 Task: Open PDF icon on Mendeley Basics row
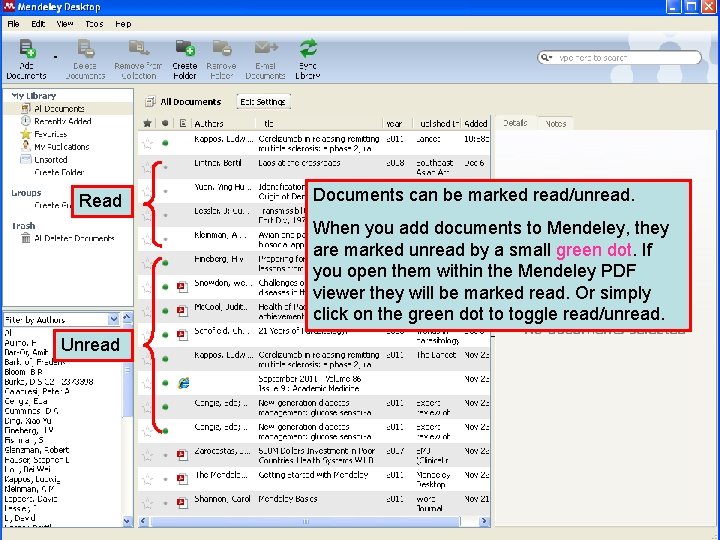tap(182, 503)
